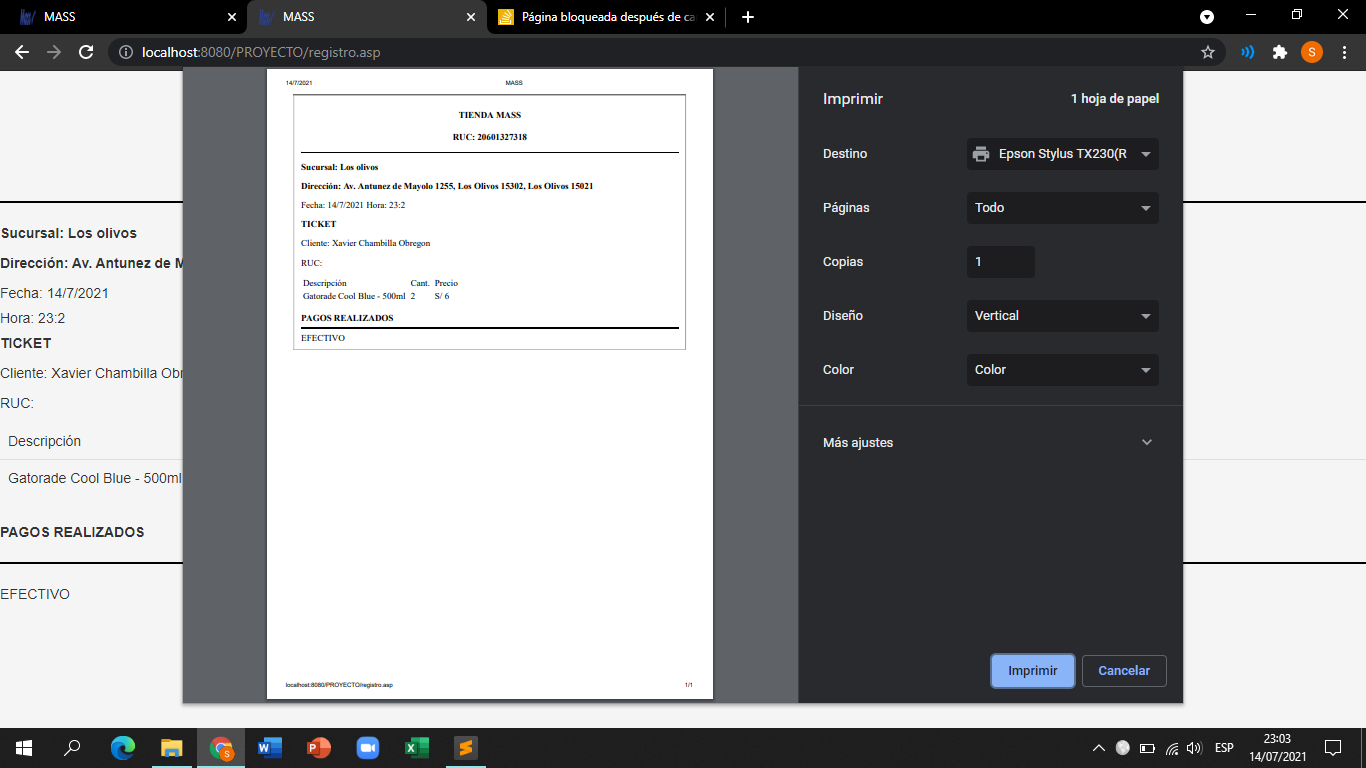This screenshot has width=1366, height=768.
Task: Close the second MASS tab
Action: (x=471, y=17)
